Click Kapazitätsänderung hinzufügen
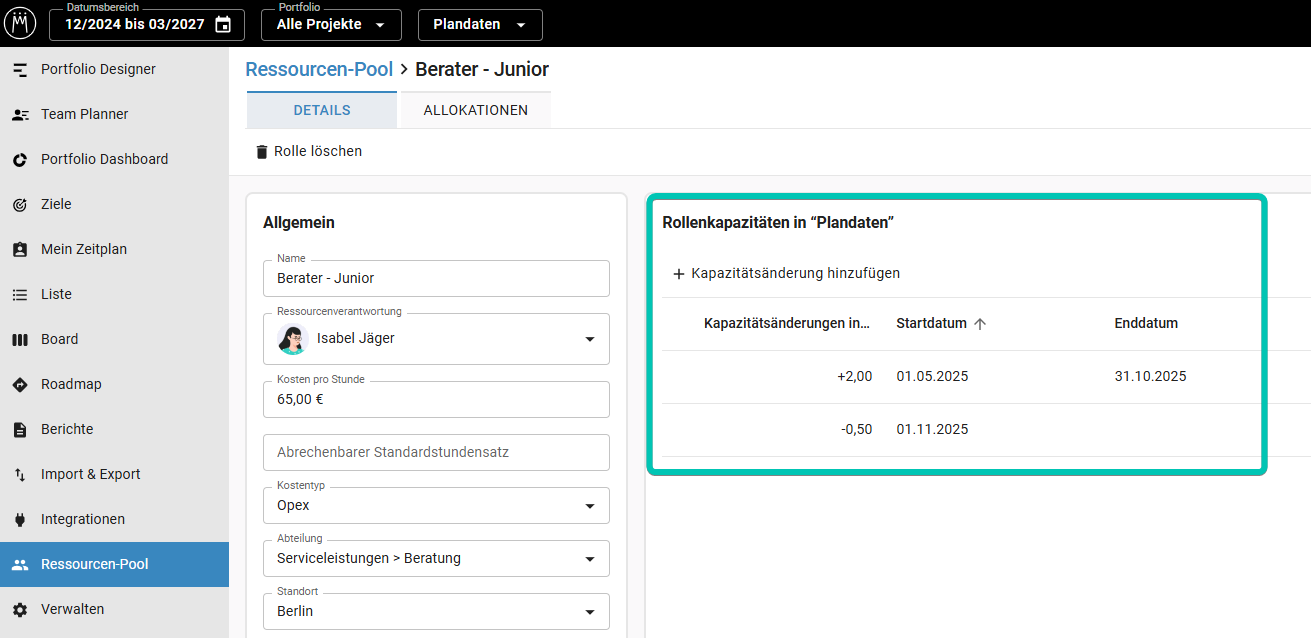This screenshot has width=1311, height=638. tap(786, 273)
